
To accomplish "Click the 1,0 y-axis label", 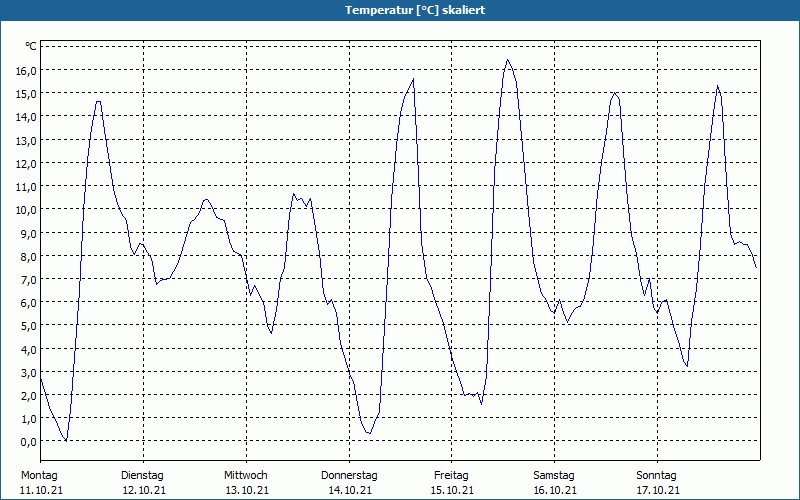I will pos(31,419).
